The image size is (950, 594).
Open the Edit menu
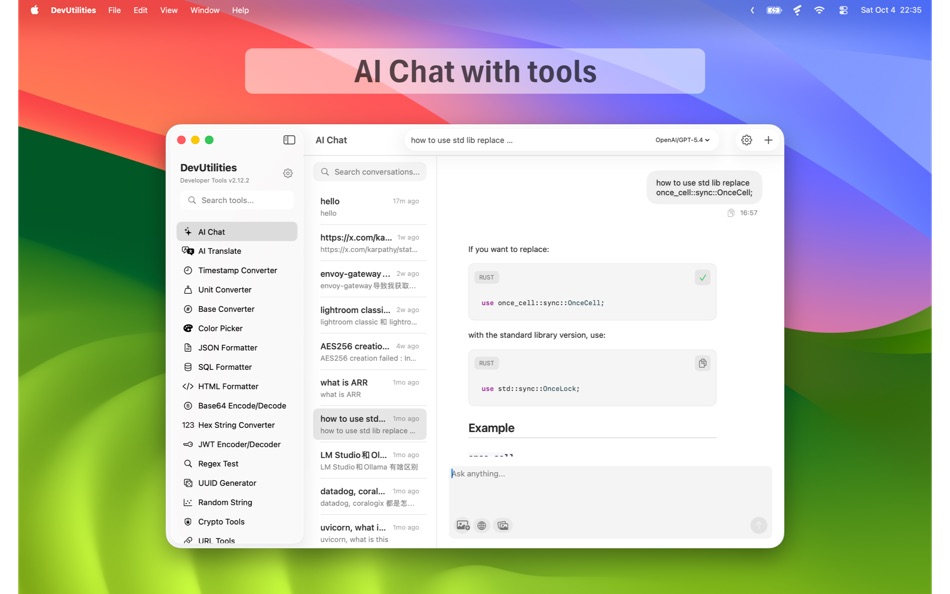[140, 10]
